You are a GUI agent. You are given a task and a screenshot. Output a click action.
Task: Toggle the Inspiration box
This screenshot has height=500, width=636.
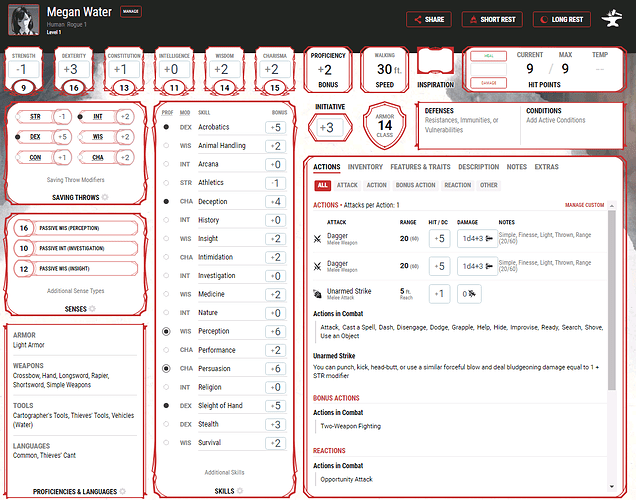435,62
